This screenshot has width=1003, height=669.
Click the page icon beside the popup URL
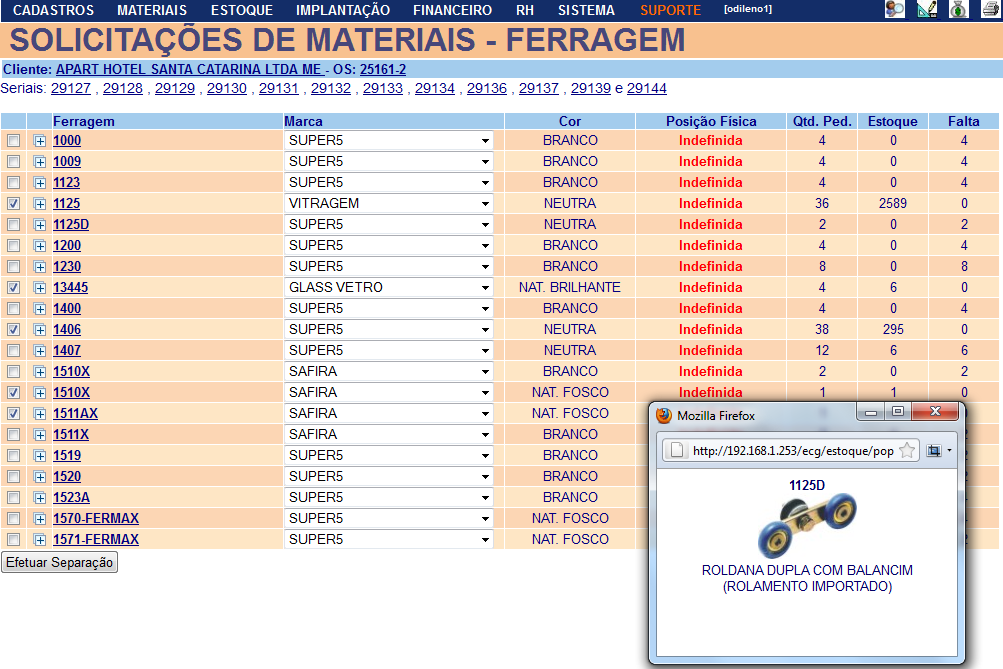(676, 451)
